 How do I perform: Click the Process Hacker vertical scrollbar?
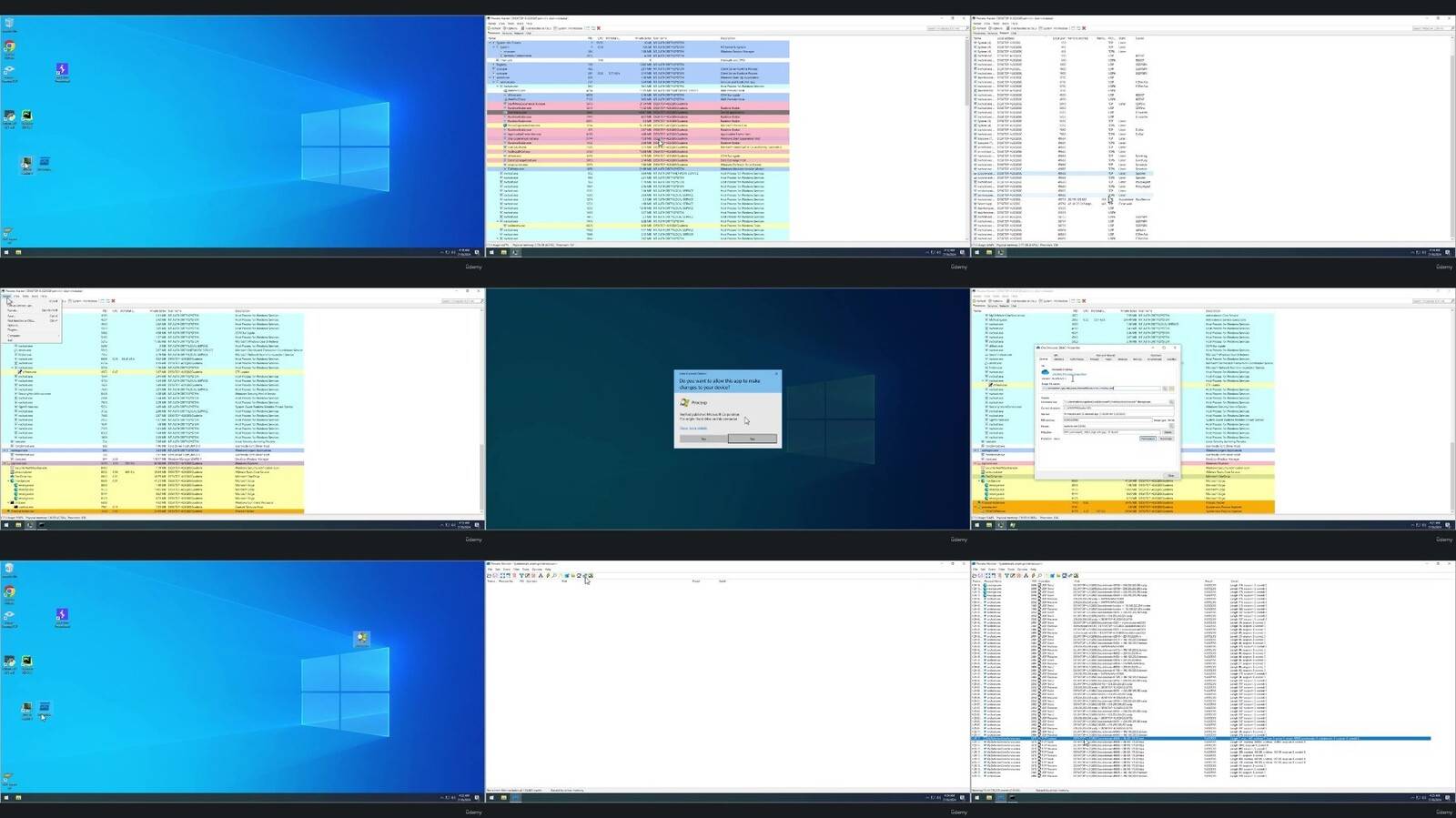(966, 136)
